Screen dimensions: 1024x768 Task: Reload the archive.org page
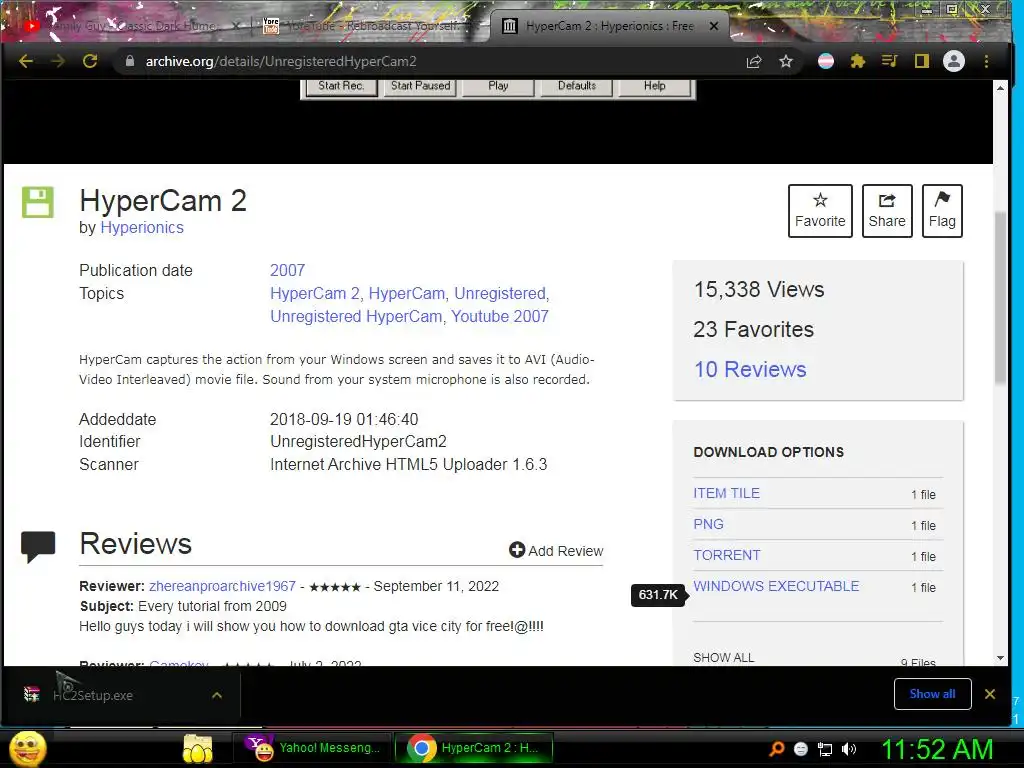click(x=90, y=61)
